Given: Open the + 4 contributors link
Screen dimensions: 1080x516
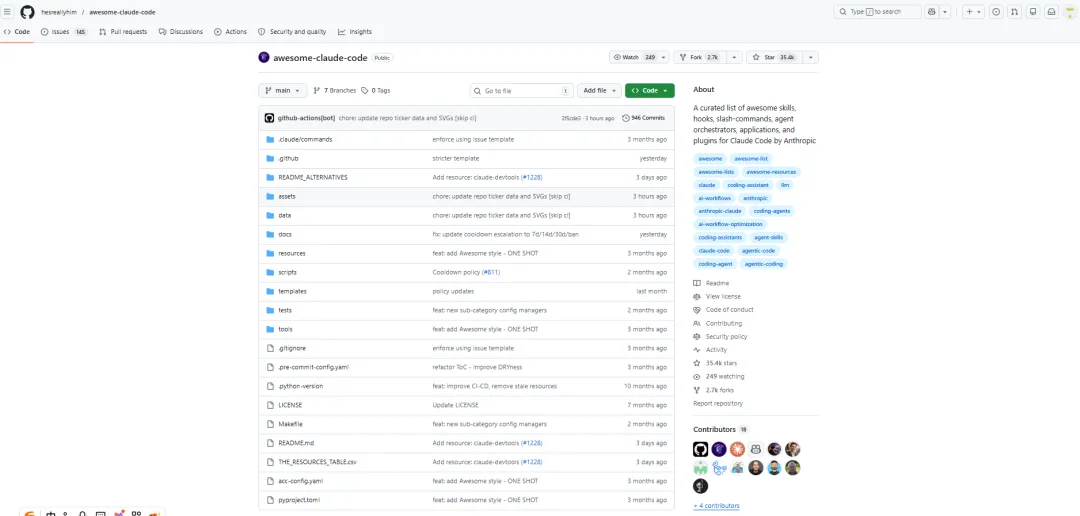Looking at the screenshot, I should click(716, 506).
